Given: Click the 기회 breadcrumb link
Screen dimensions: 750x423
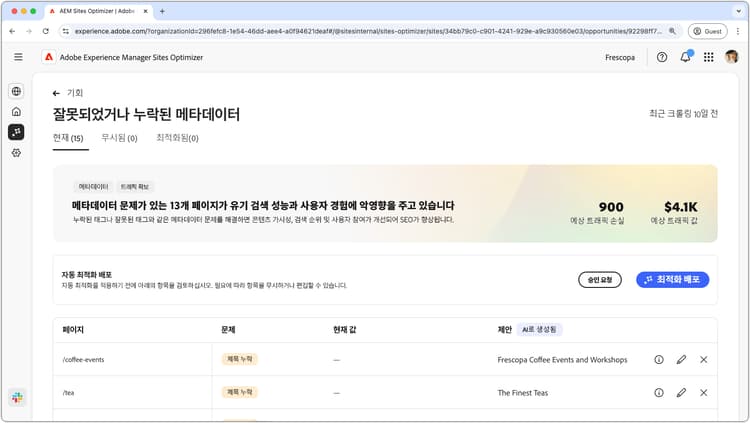Looking at the screenshot, I should point(75,93).
